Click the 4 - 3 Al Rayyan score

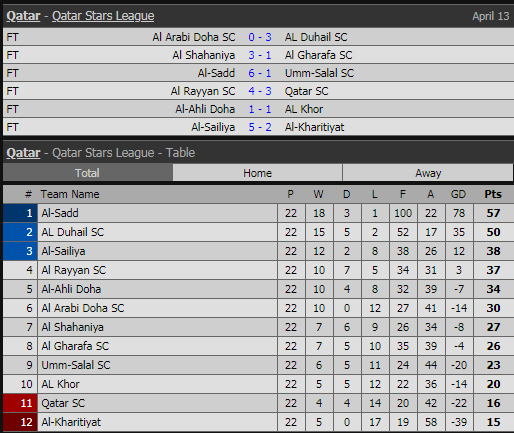click(x=260, y=91)
